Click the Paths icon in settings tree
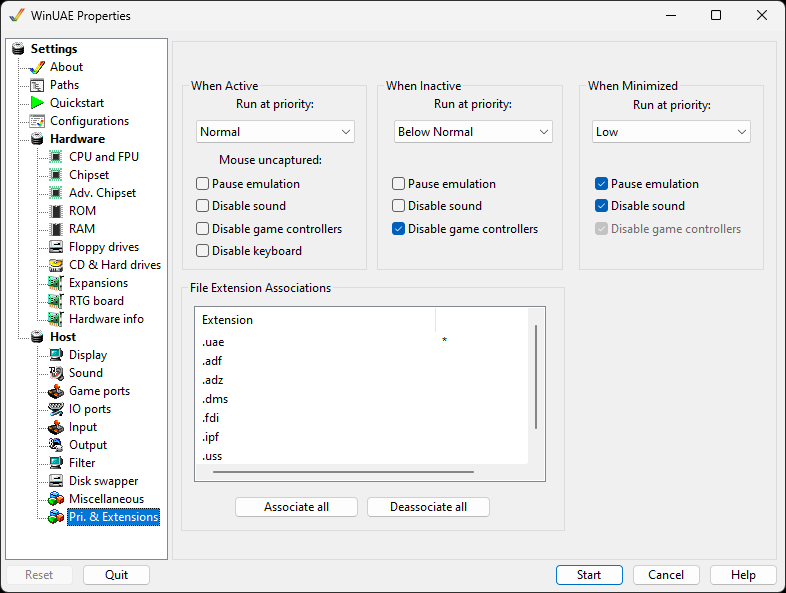Viewport: 786px width, 593px height. 37,85
